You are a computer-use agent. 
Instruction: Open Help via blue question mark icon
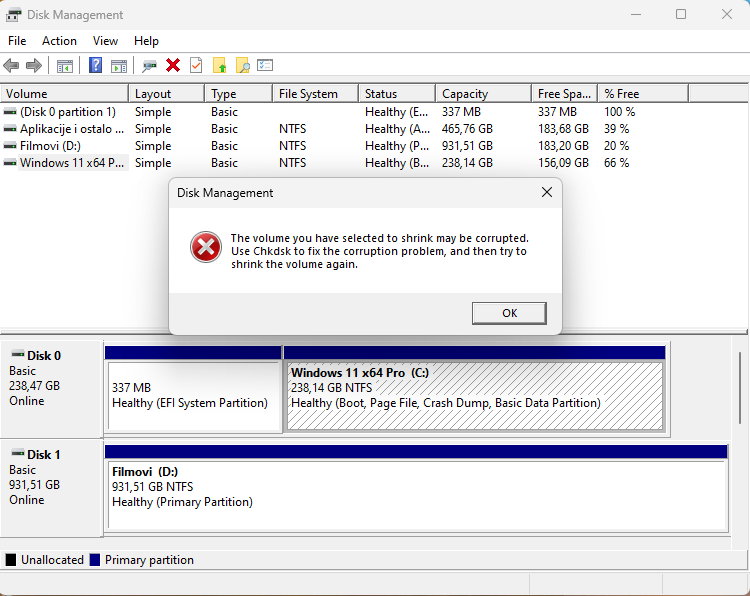(x=96, y=65)
